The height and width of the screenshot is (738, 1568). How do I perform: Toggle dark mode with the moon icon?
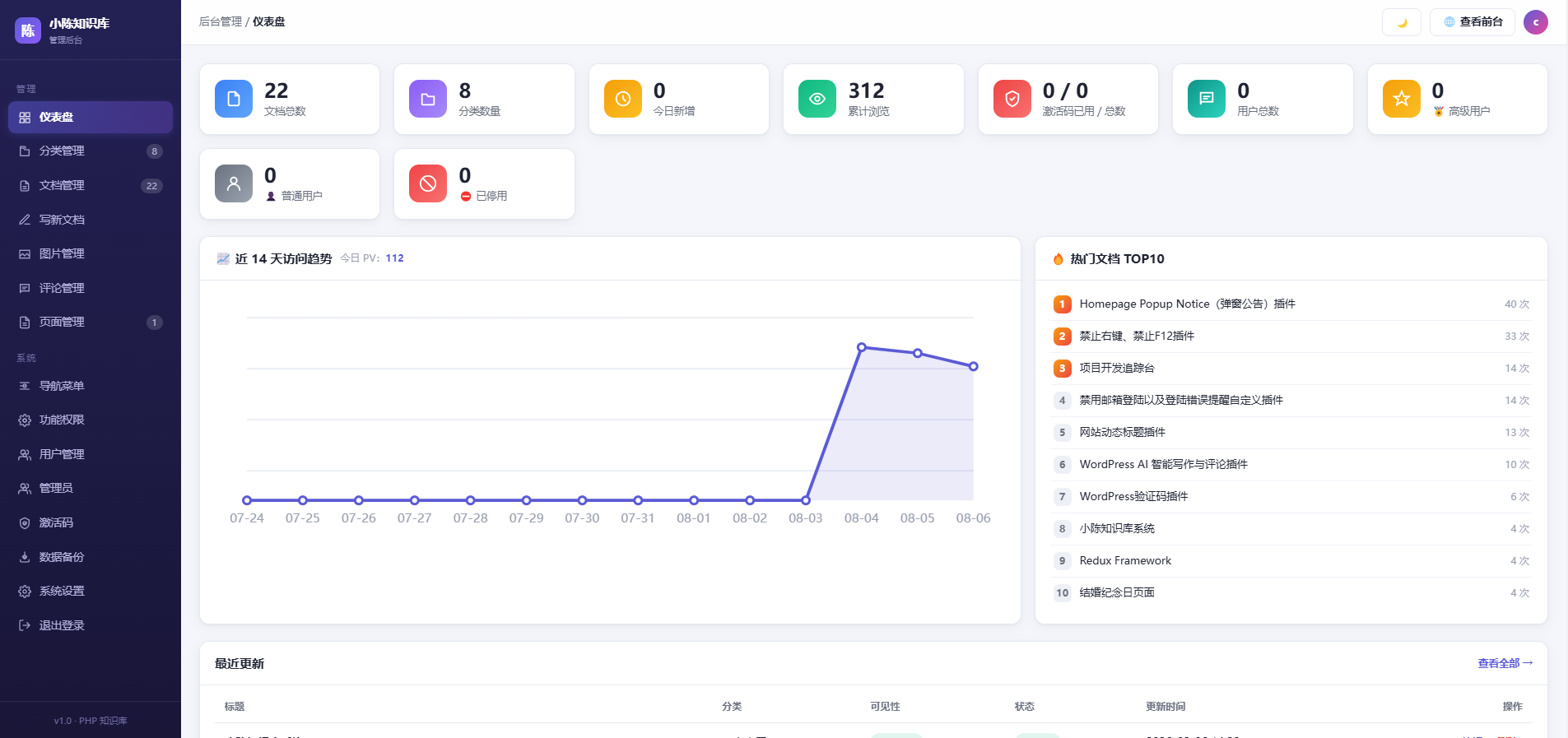1402,22
